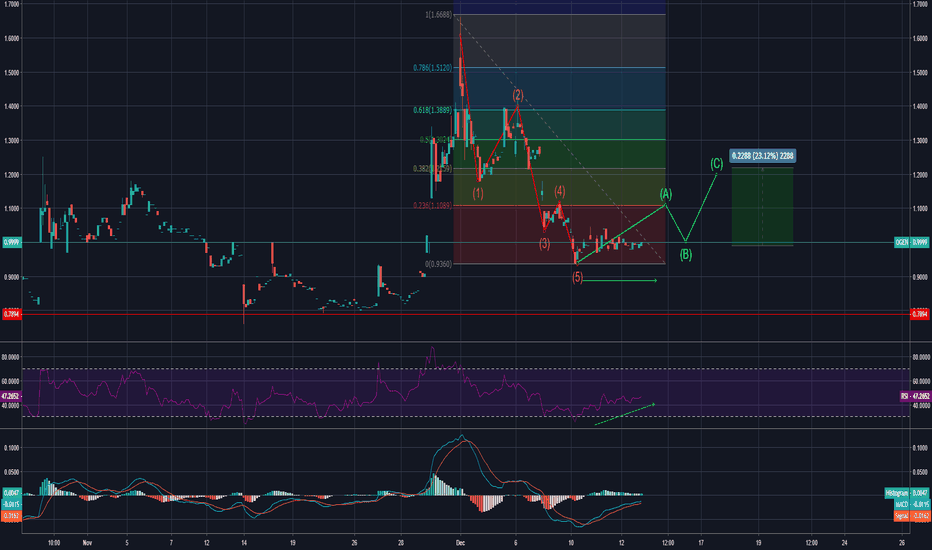This screenshot has width=932, height=550.
Task: Click the 0(0.9360) Fibonacci level label
Action: [x=438, y=264]
